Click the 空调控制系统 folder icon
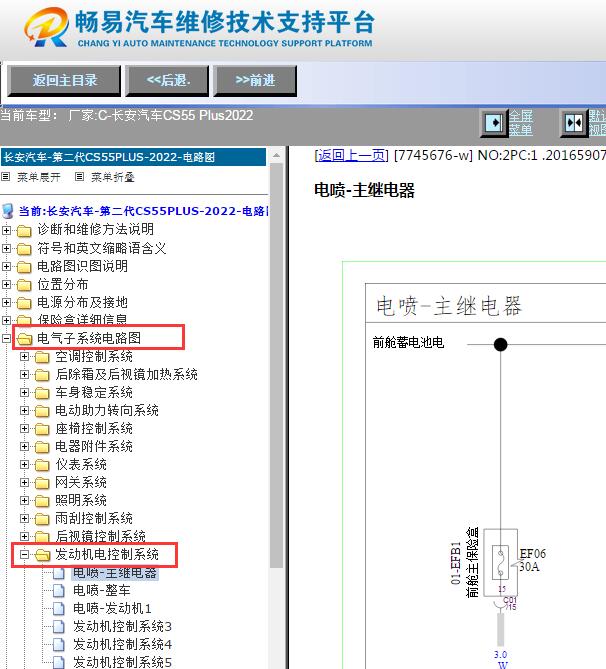 pos(42,357)
